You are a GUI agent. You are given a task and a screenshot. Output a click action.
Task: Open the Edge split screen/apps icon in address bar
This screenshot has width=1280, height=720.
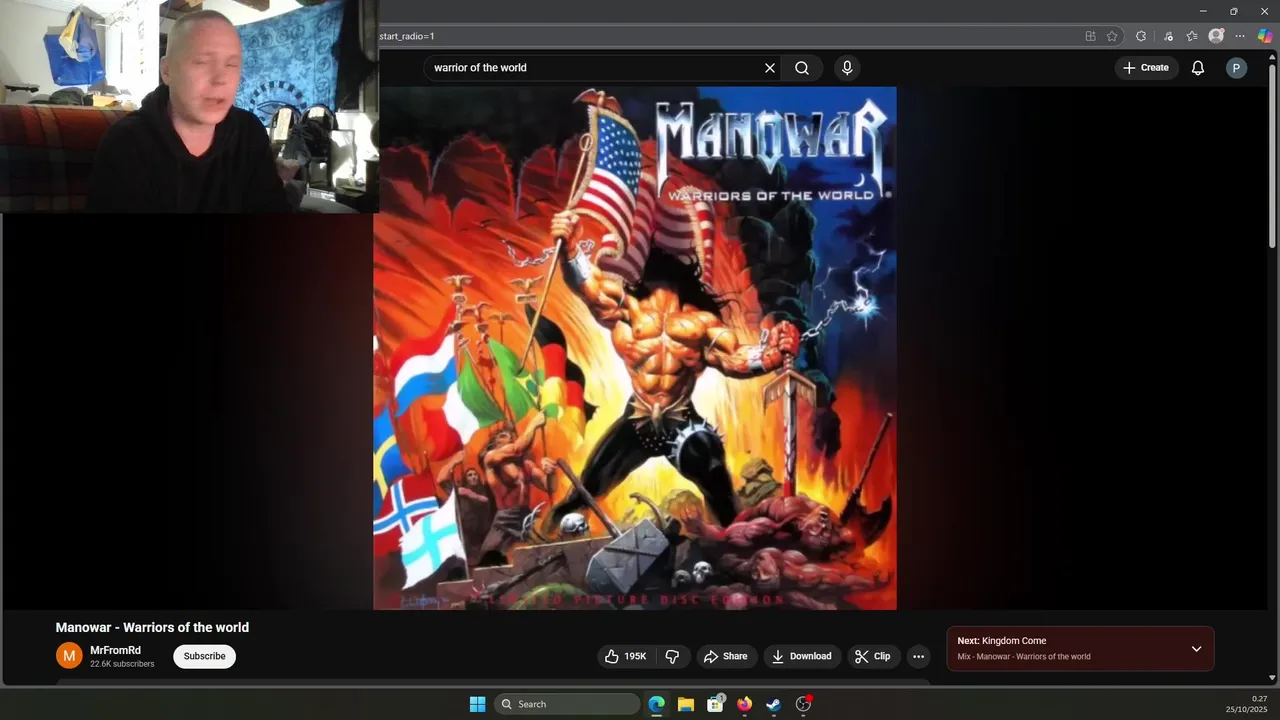click(1090, 36)
